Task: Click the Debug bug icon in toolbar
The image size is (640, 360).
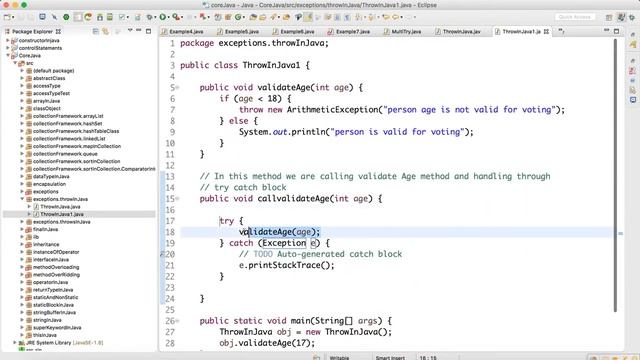Action: [x=149, y=17]
